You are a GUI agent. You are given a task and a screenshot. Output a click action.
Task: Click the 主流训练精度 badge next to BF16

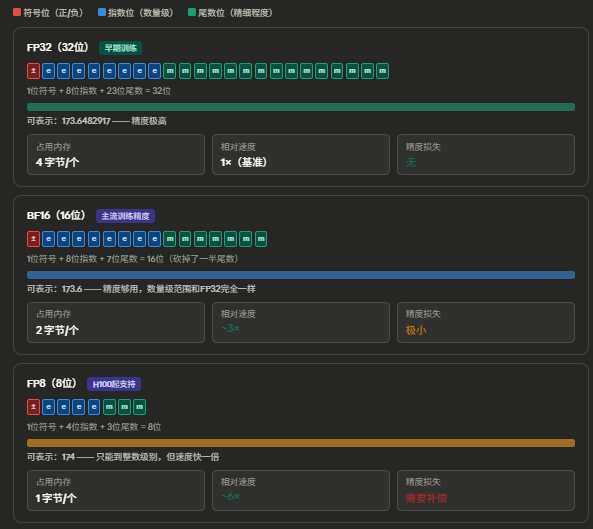126,216
